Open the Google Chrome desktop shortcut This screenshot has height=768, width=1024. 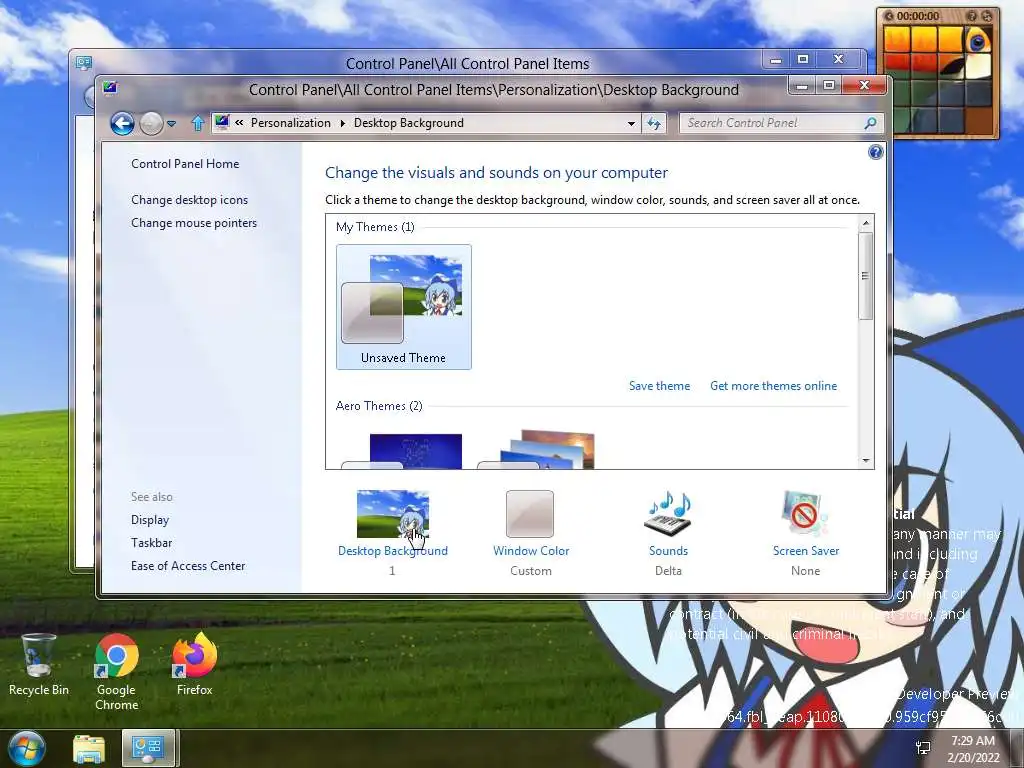pos(116,672)
